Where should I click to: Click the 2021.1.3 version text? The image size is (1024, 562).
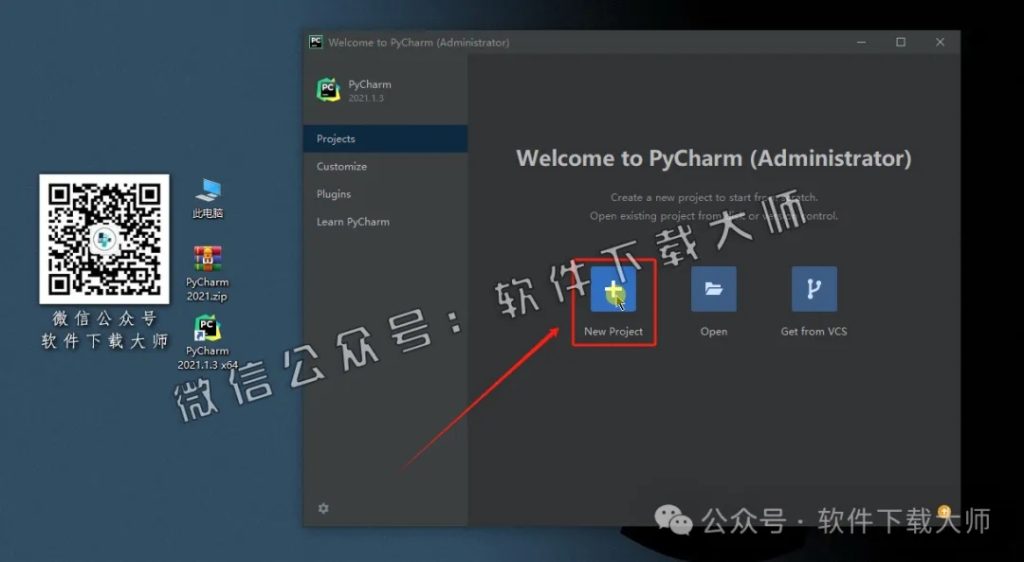pyautogui.click(x=366, y=99)
